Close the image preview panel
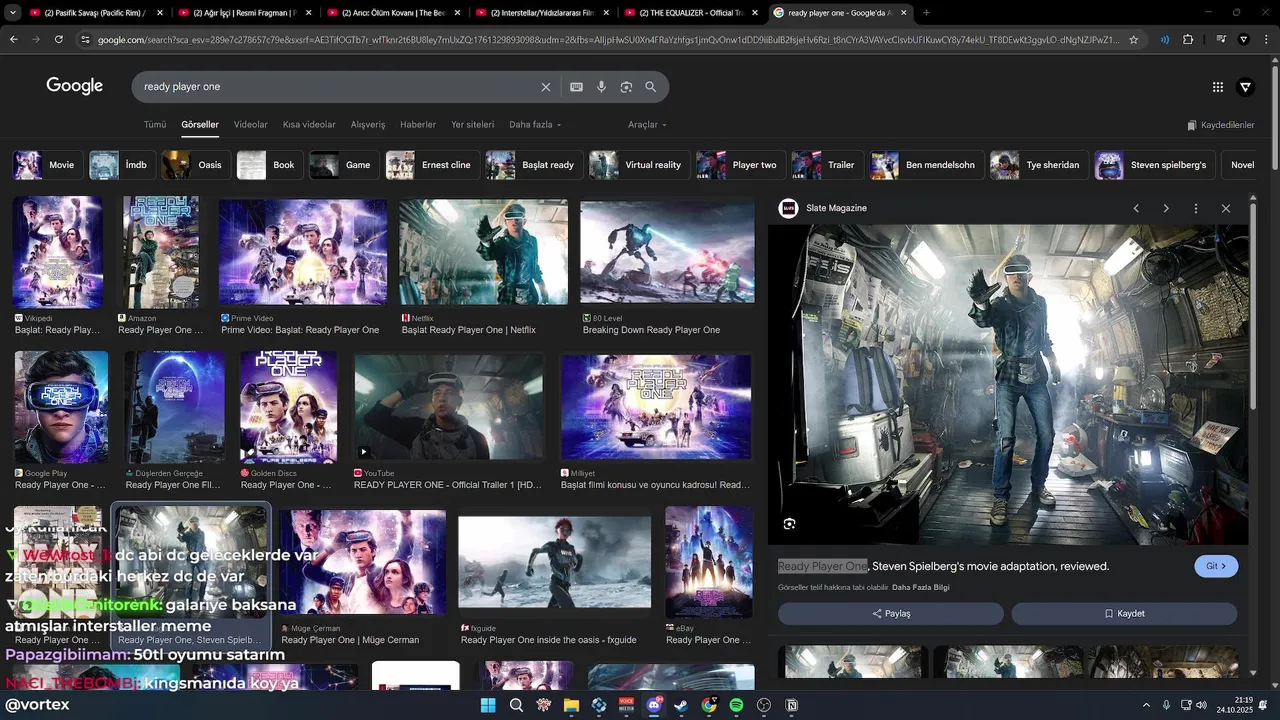Image resolution: width=1280 pixels, height=720 pixels. pos(1226,208)
